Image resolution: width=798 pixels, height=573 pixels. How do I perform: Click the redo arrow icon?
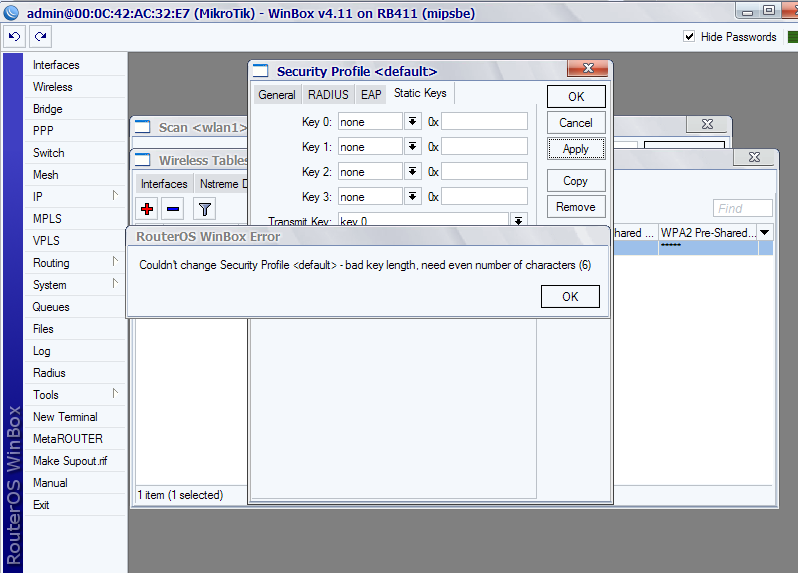tap(40, 37)
